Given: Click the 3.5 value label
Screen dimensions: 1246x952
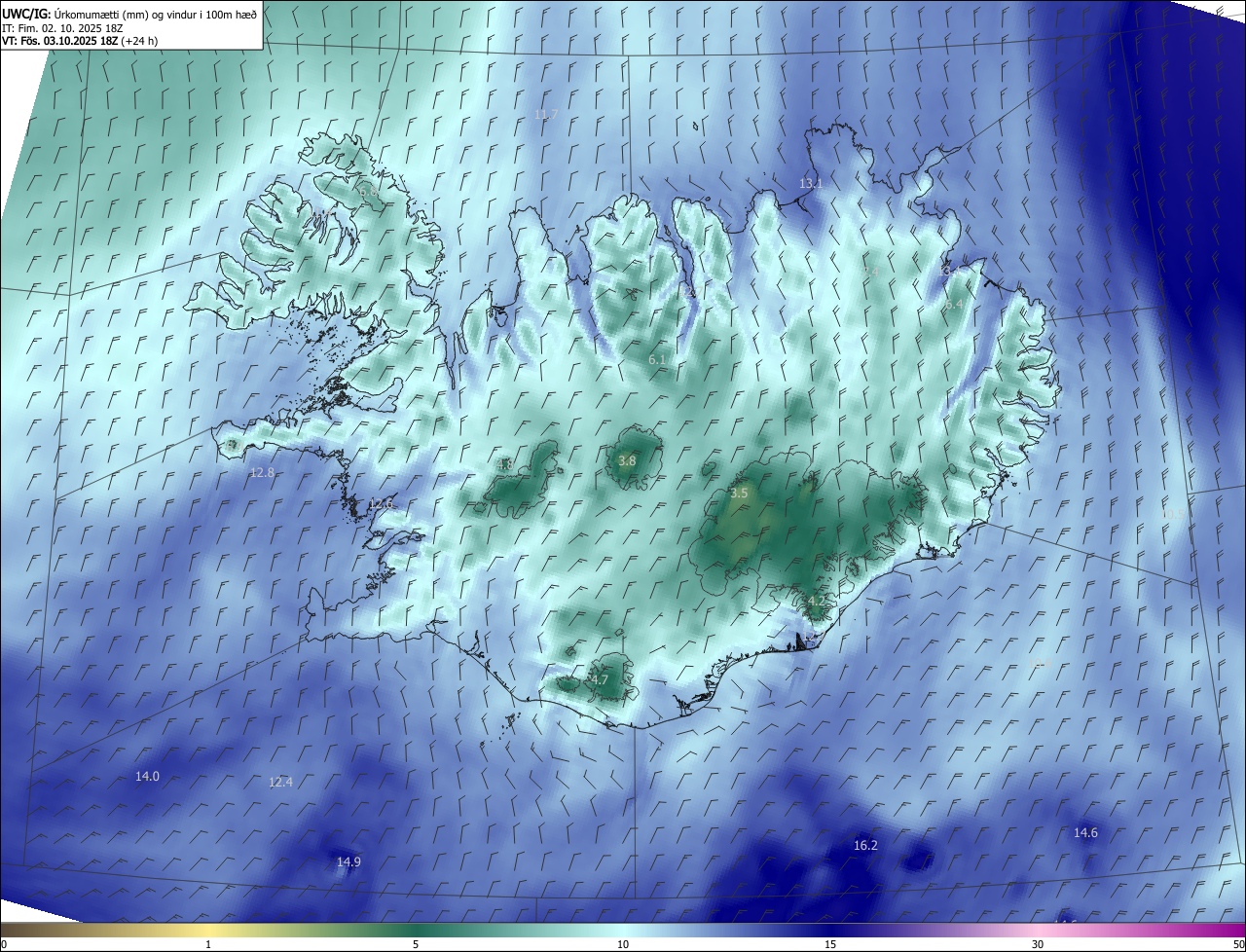Looking at the screenshot, I should point(739,494).
